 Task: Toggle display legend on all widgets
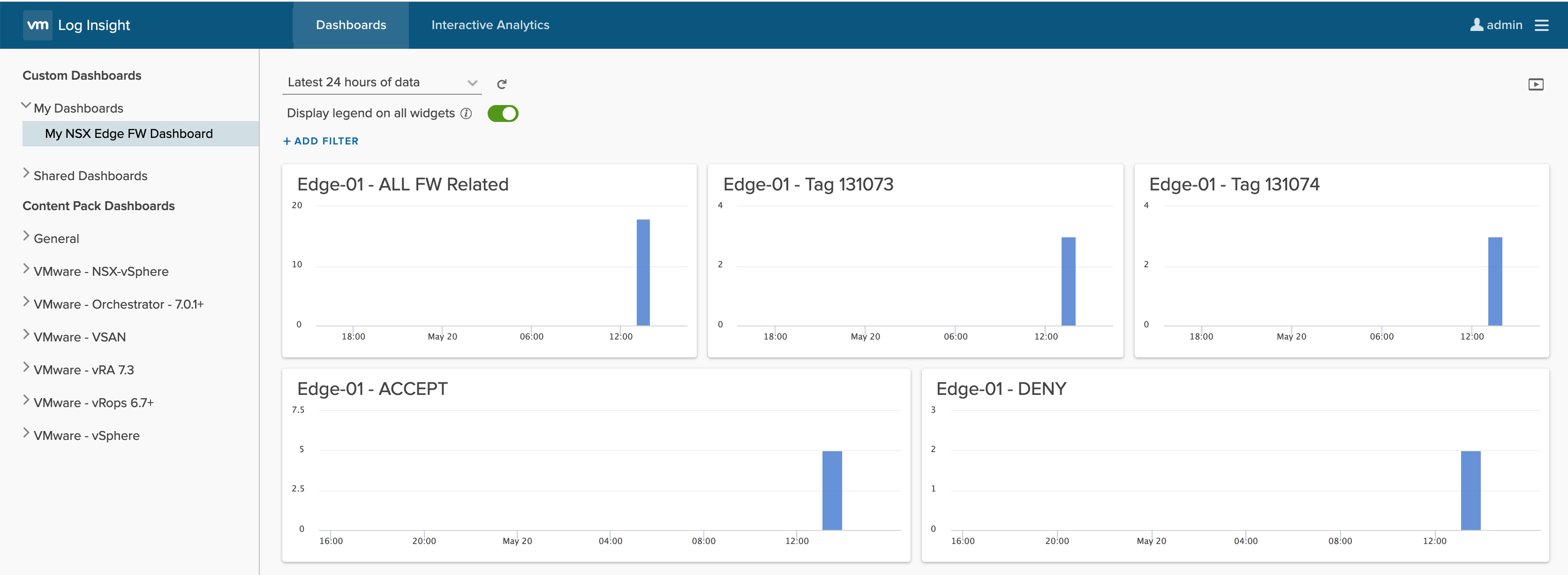503,113
